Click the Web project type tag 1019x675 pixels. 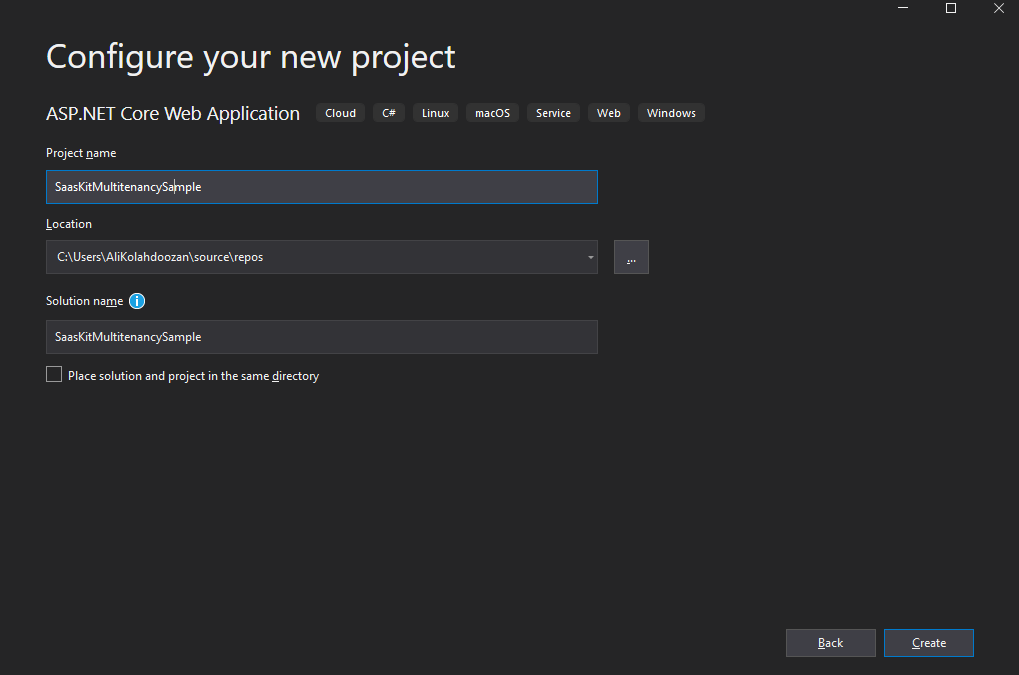click(608, 113)
